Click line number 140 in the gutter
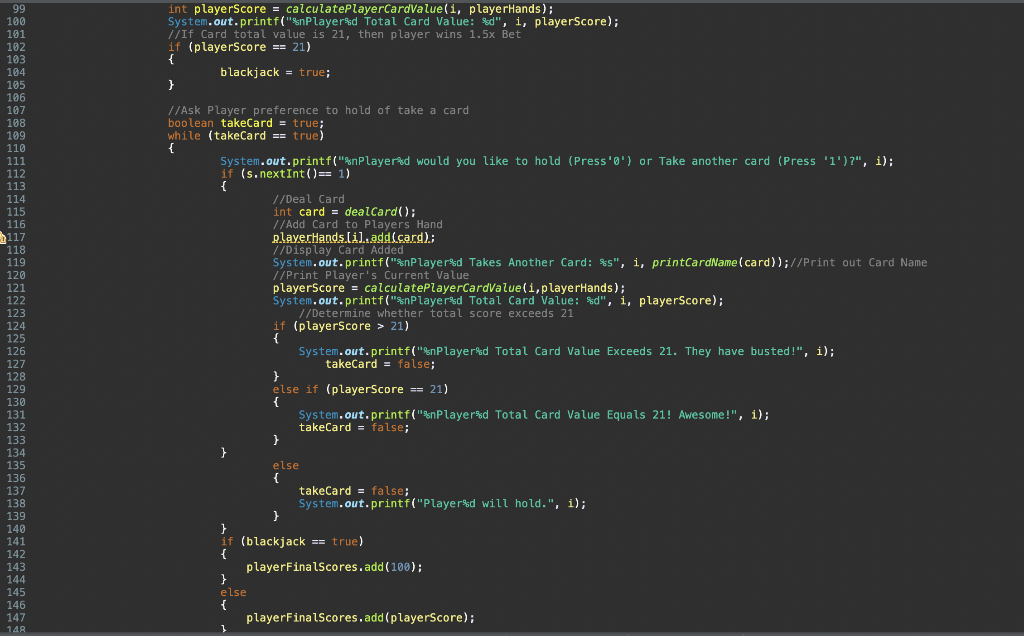This screenshot has height=636, width=1024. pyautogui.click(x=16, y=529)
